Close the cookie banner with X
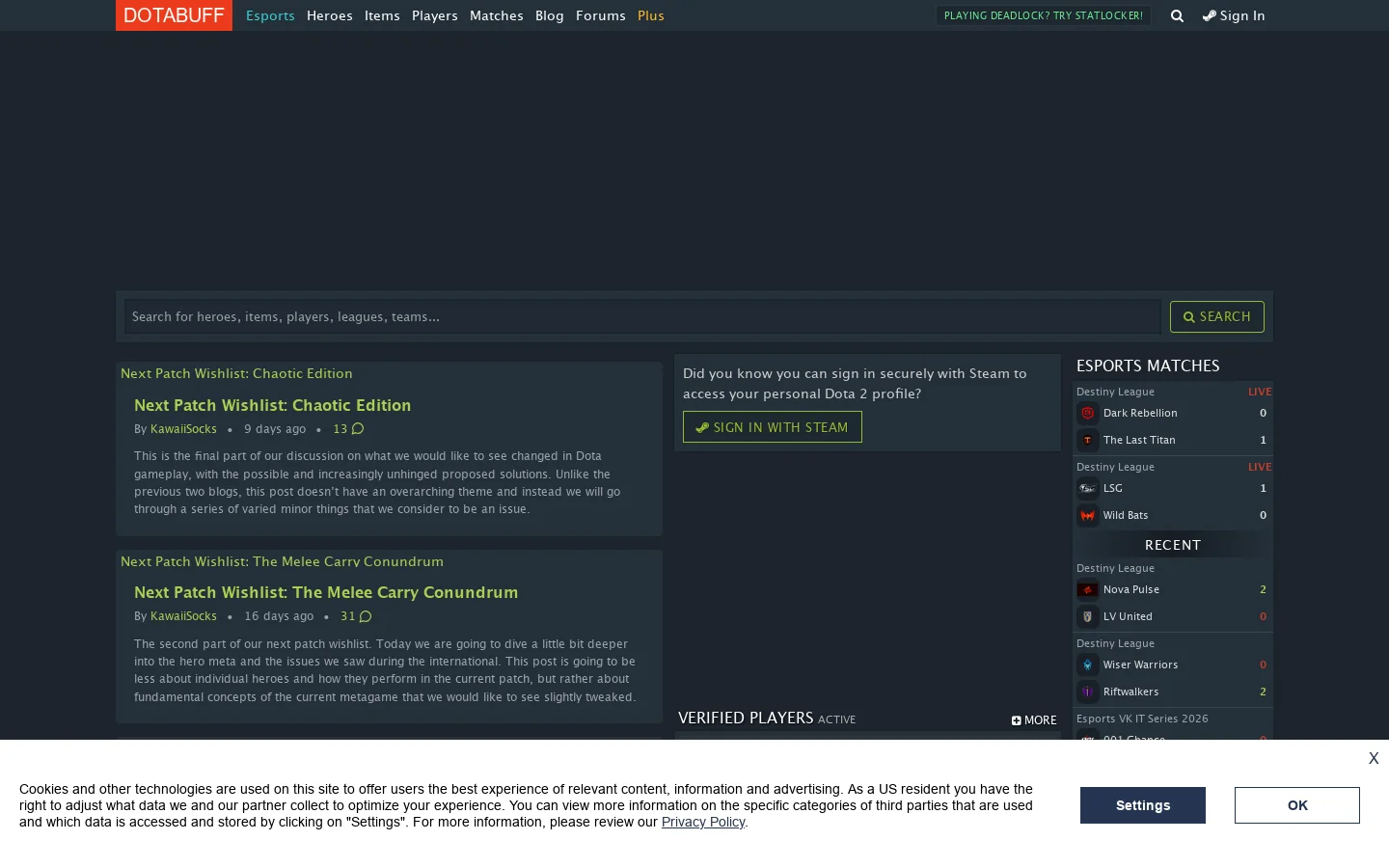1389x868 pixels. (x=1374, y=758)
